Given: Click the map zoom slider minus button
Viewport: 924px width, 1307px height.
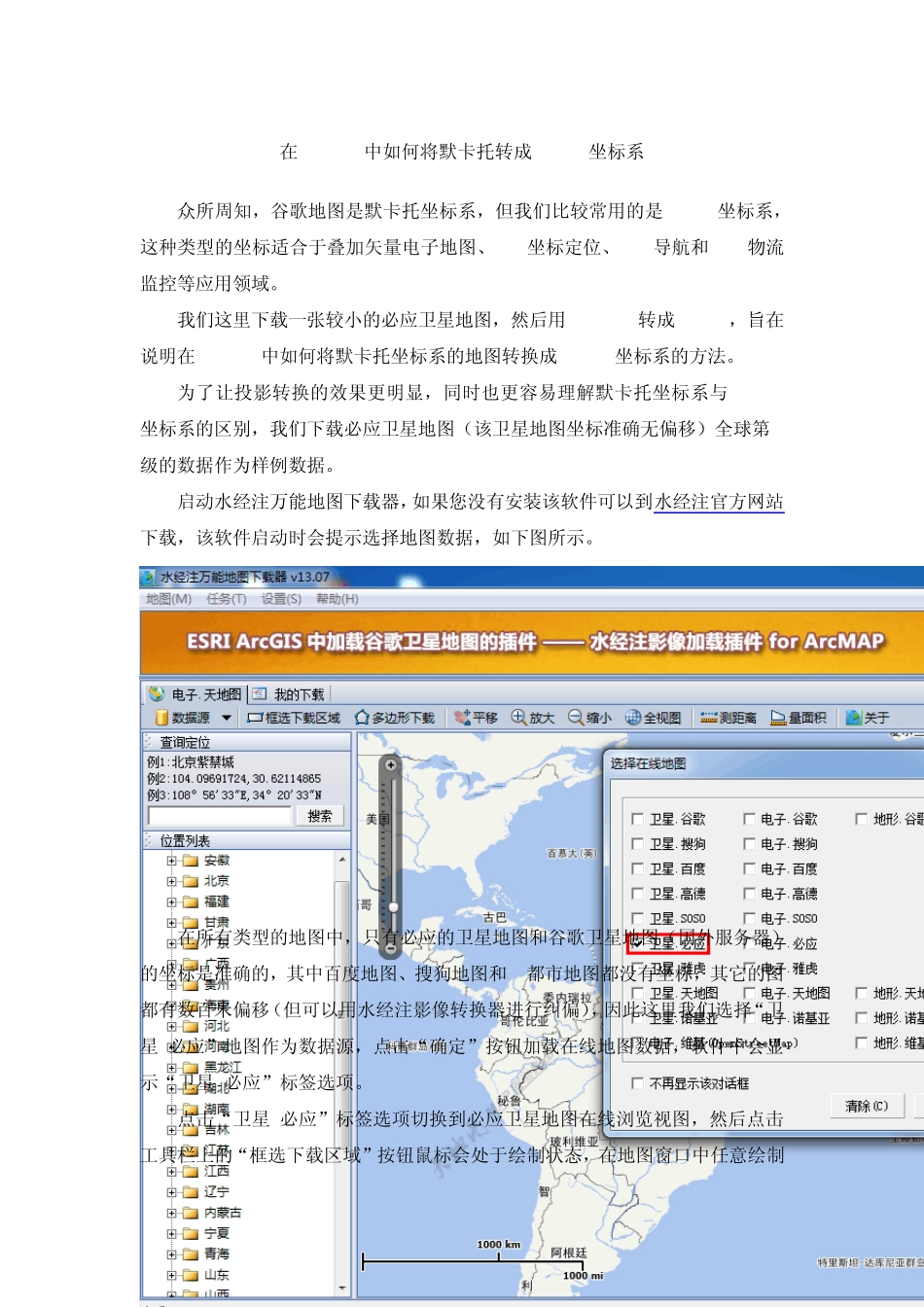Looking at the screenshot, I should coord(391,946).
